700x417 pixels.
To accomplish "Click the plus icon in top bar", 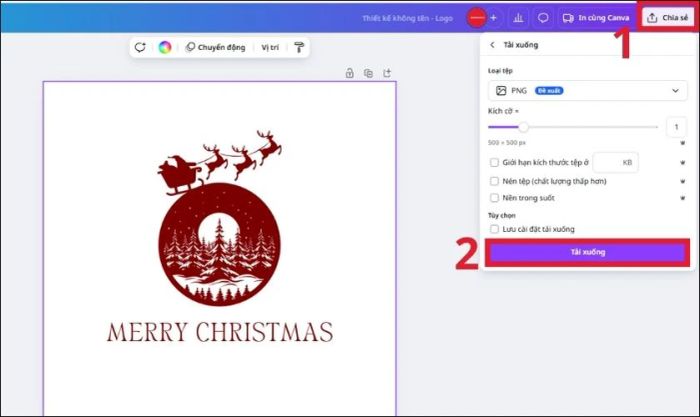I will coord(493,18).
